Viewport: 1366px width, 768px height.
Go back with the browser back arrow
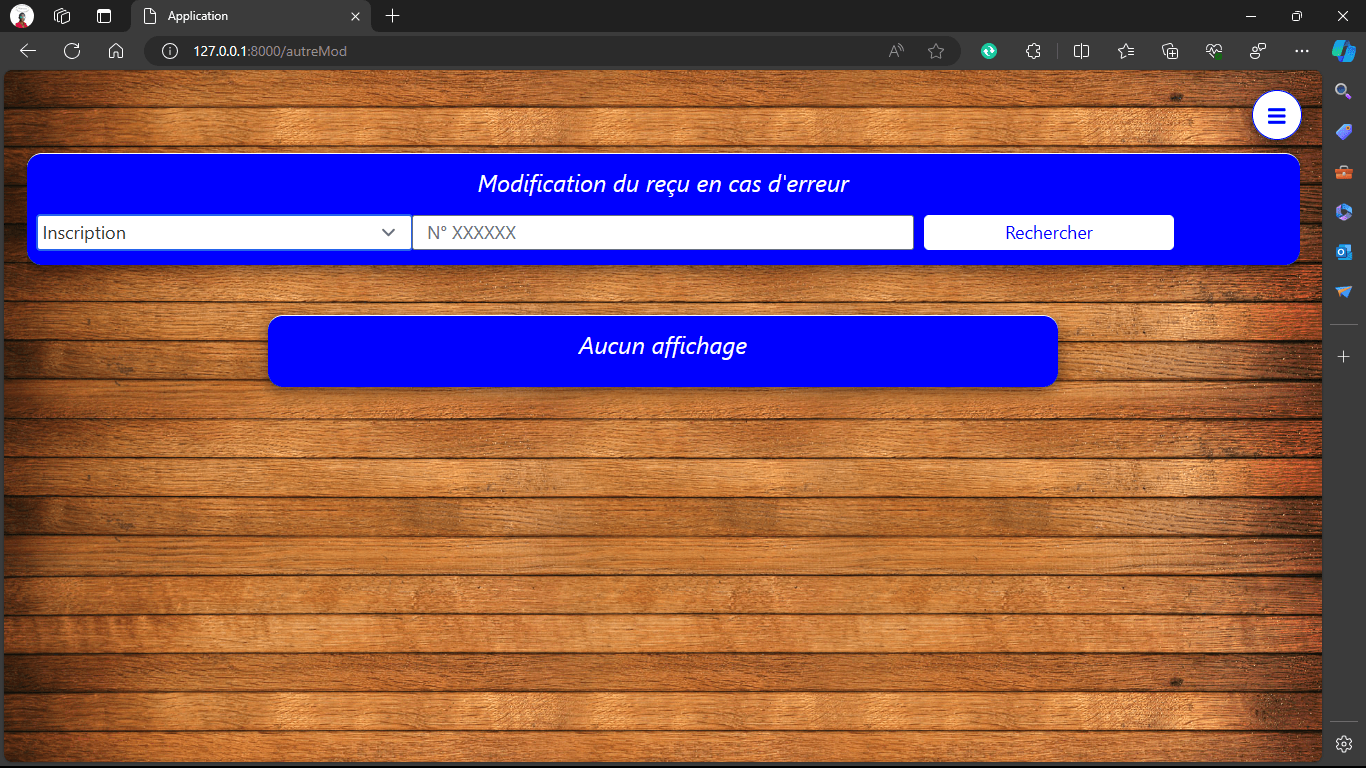[x=28, y=51]
